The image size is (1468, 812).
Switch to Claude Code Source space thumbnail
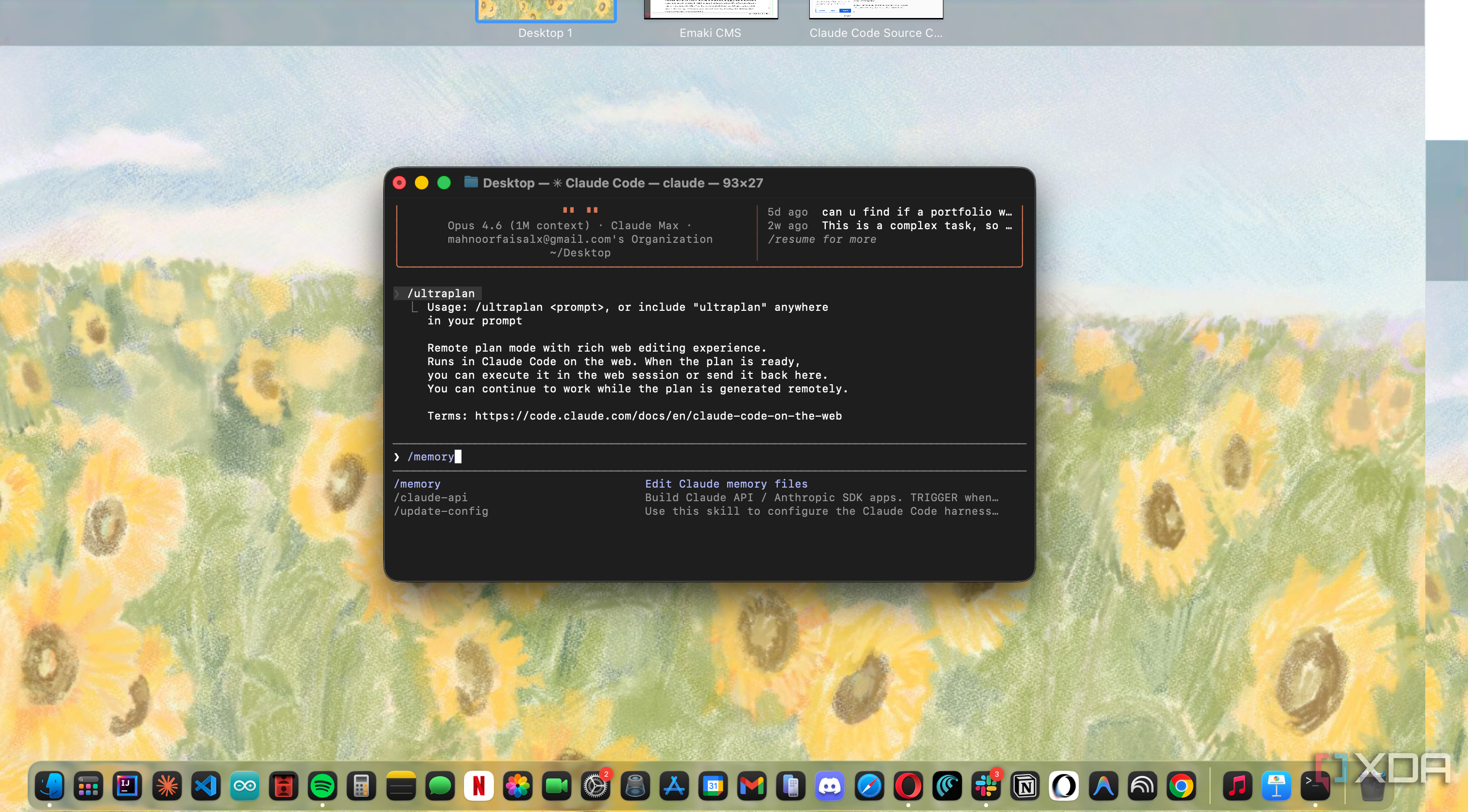click(x=876, y=9)
